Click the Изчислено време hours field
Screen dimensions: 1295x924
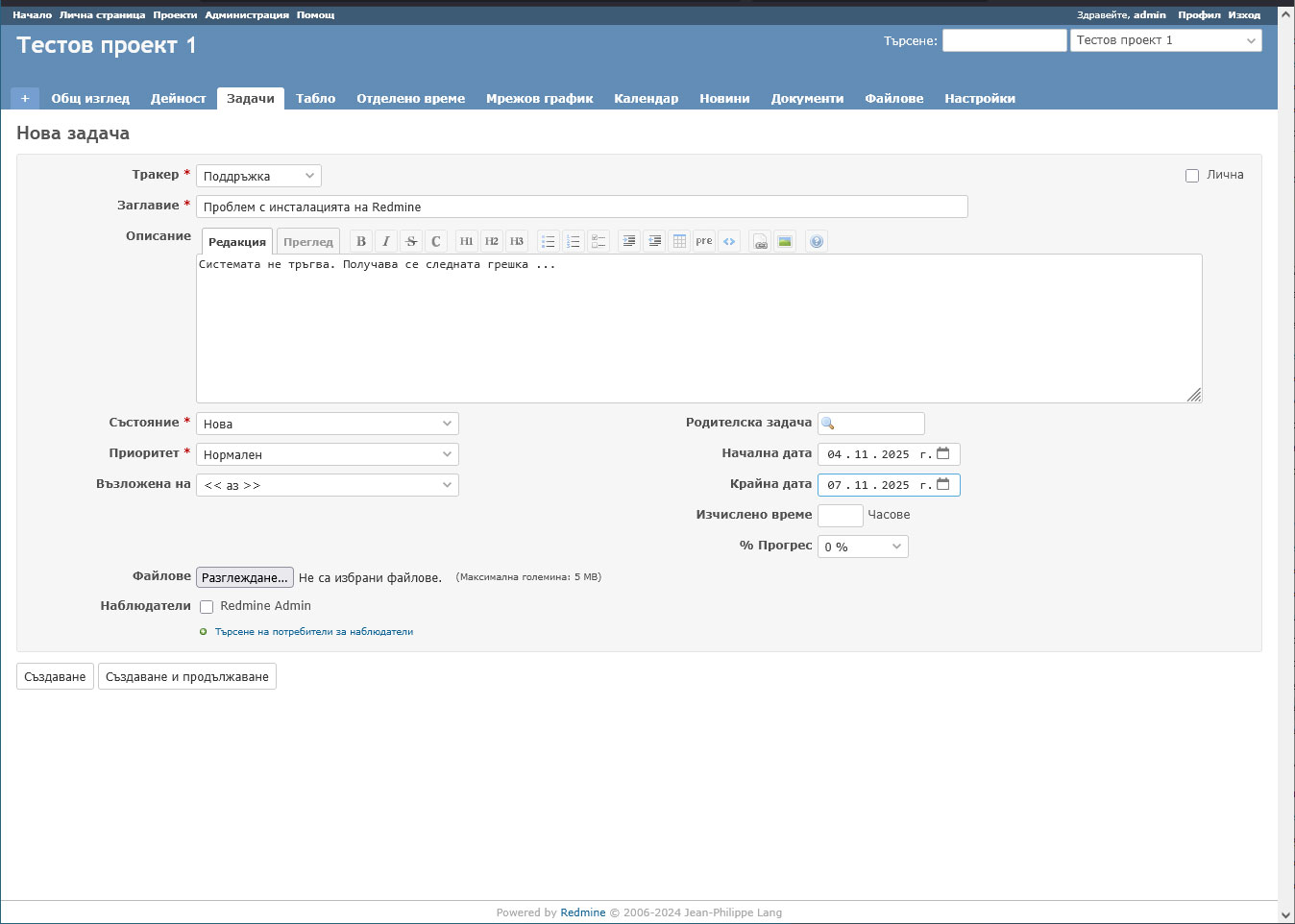point(841,516)
